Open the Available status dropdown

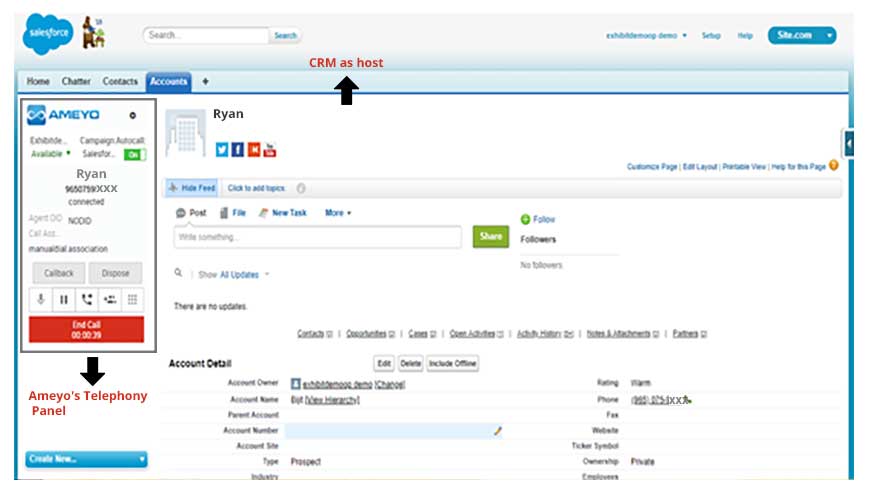[50, 154]
